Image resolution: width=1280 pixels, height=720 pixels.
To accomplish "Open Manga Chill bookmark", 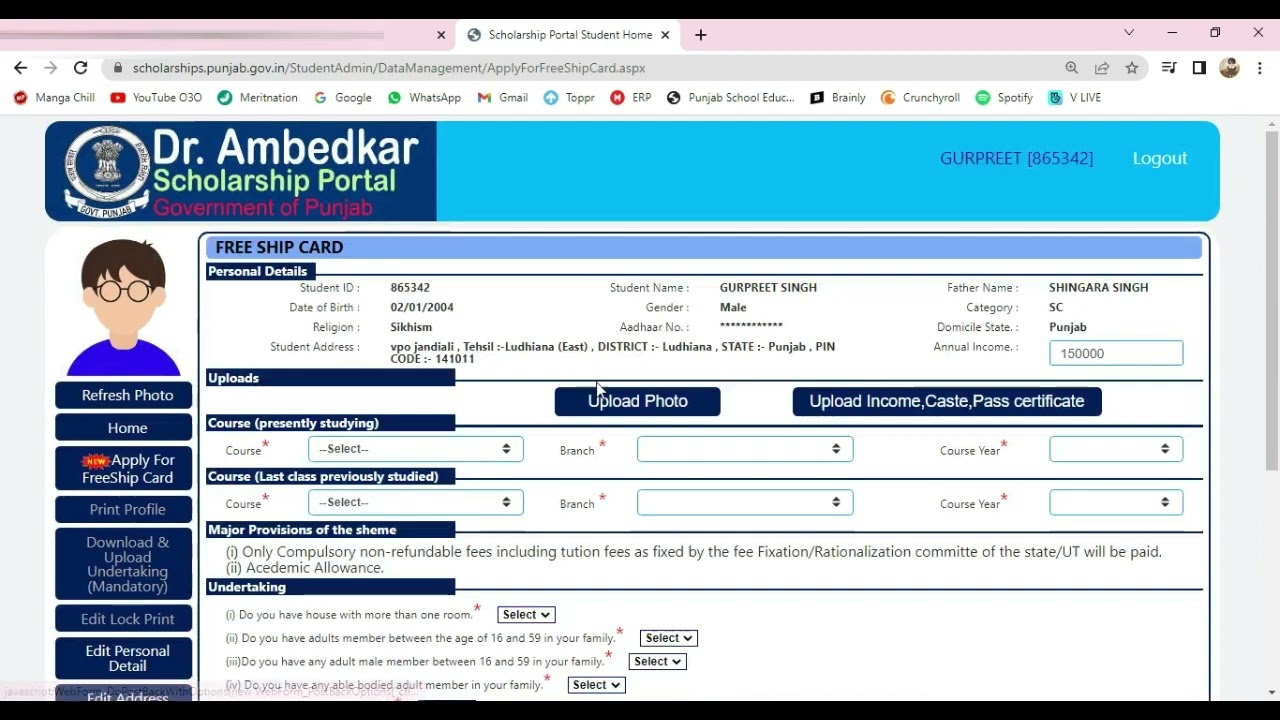I will click(54, 98).
